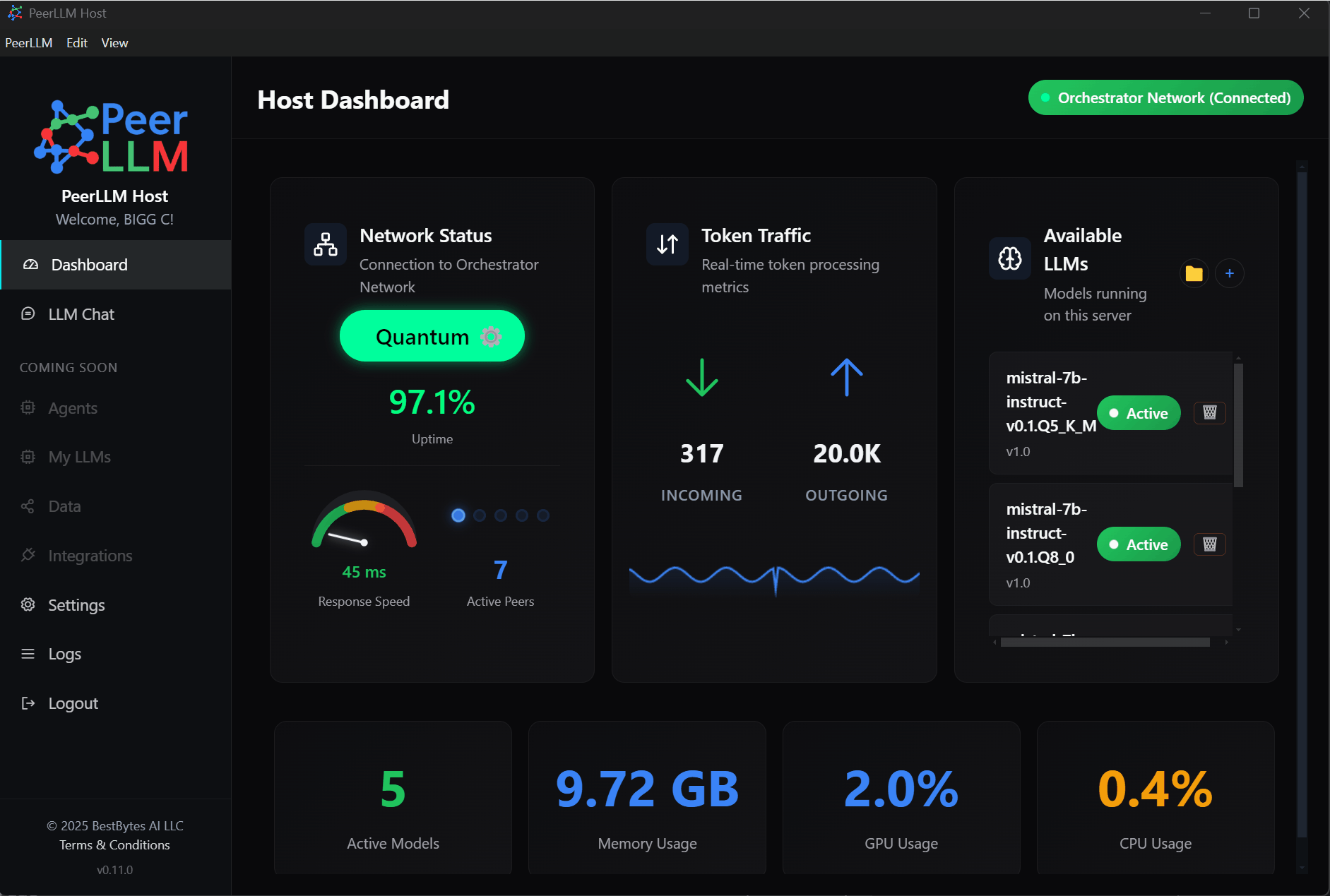Click the brain icon for Available LLMs
1330x896 pixels.
(x=1010, y=258)
